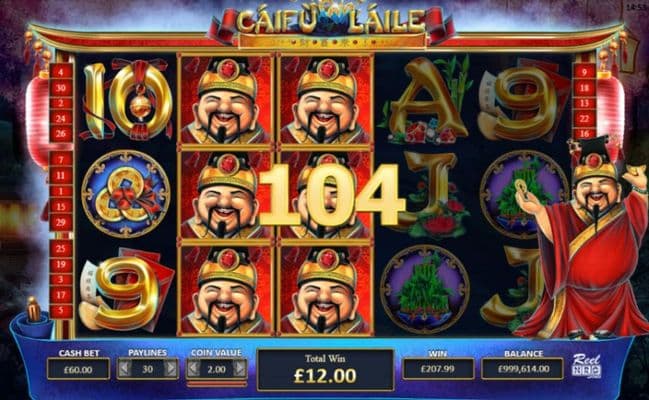Select payline 4 marker on left side
Screen dimensions: 649x400
point(61,72)
